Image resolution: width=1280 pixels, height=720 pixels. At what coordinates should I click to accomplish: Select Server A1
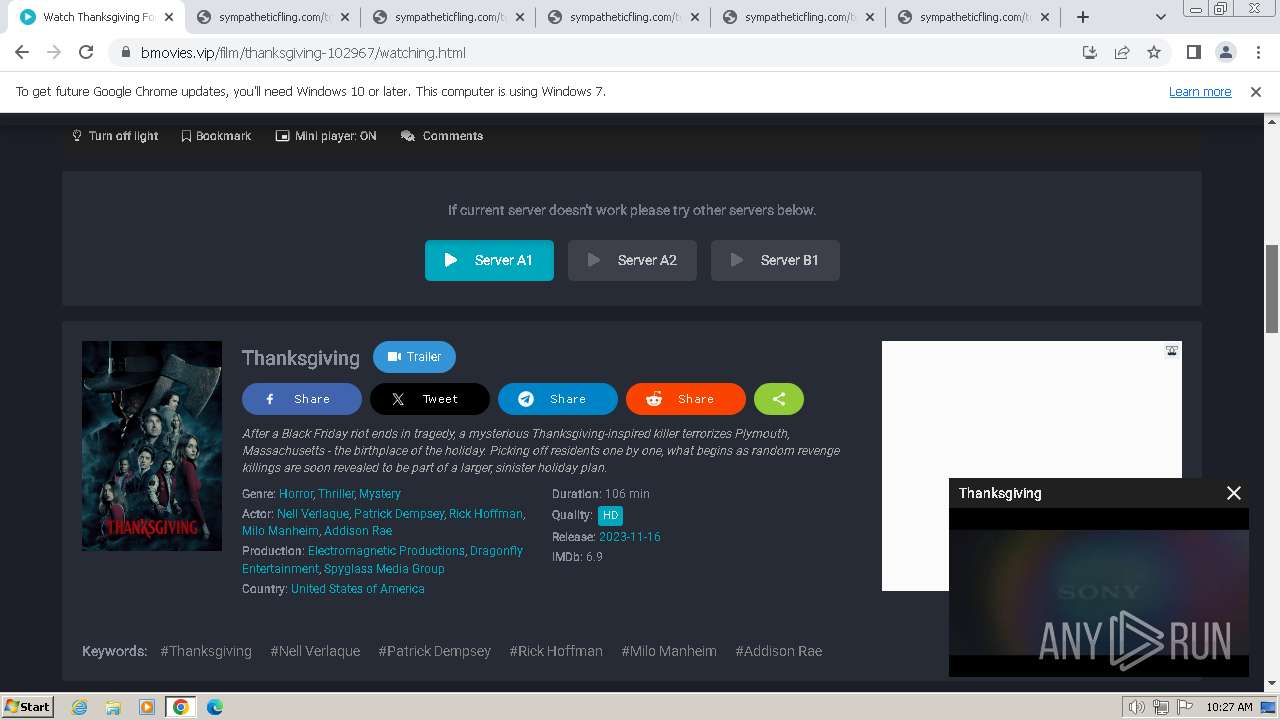point(489,260)
